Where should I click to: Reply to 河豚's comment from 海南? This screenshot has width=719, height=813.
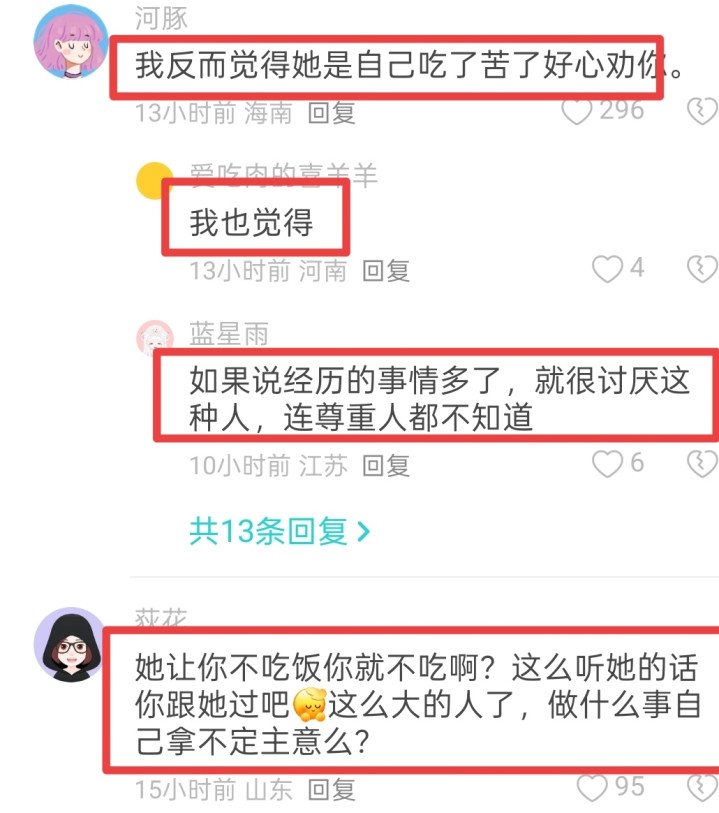pos(331,113)
